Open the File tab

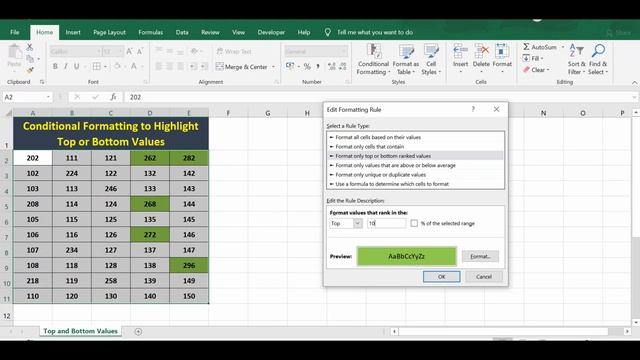[15, 32]
